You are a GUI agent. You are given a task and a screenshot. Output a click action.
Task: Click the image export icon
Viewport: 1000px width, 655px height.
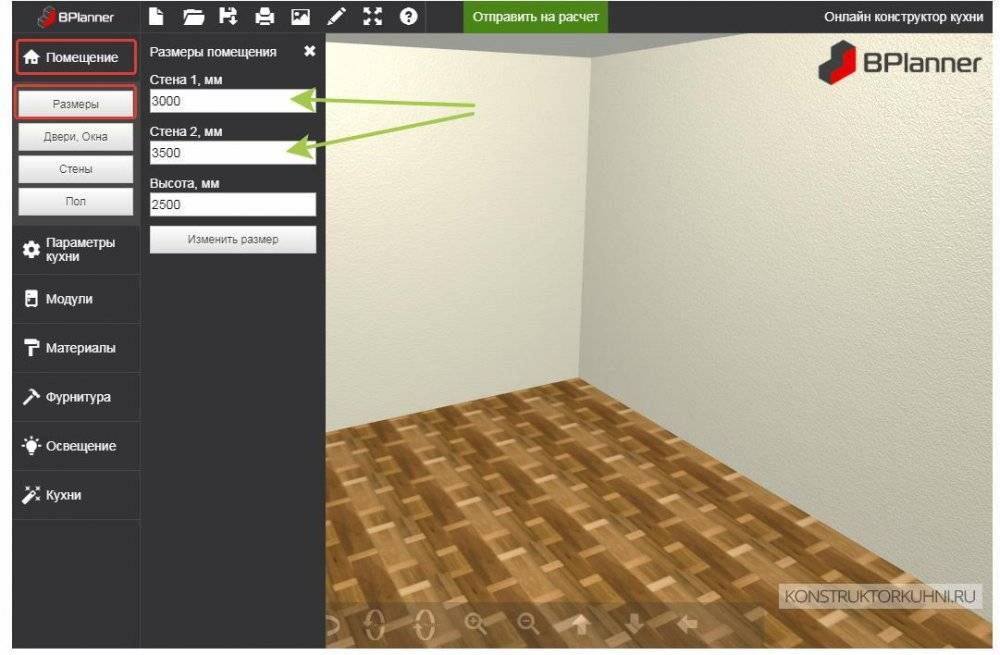(300, 16)
